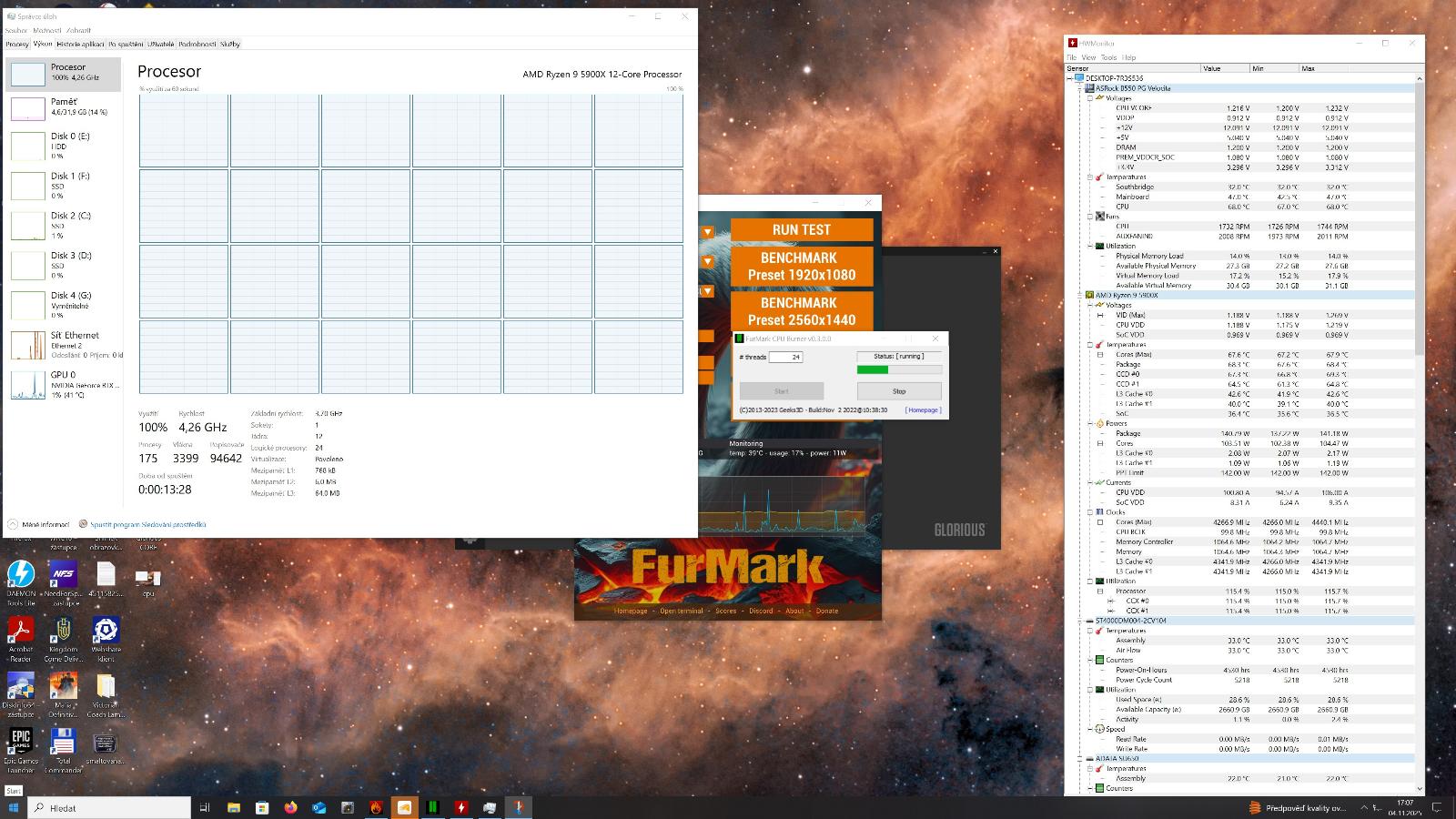Click the threads count input field
Image resolution: width=1456 pixels, height=819 pixels.
(x=784, y=358)
